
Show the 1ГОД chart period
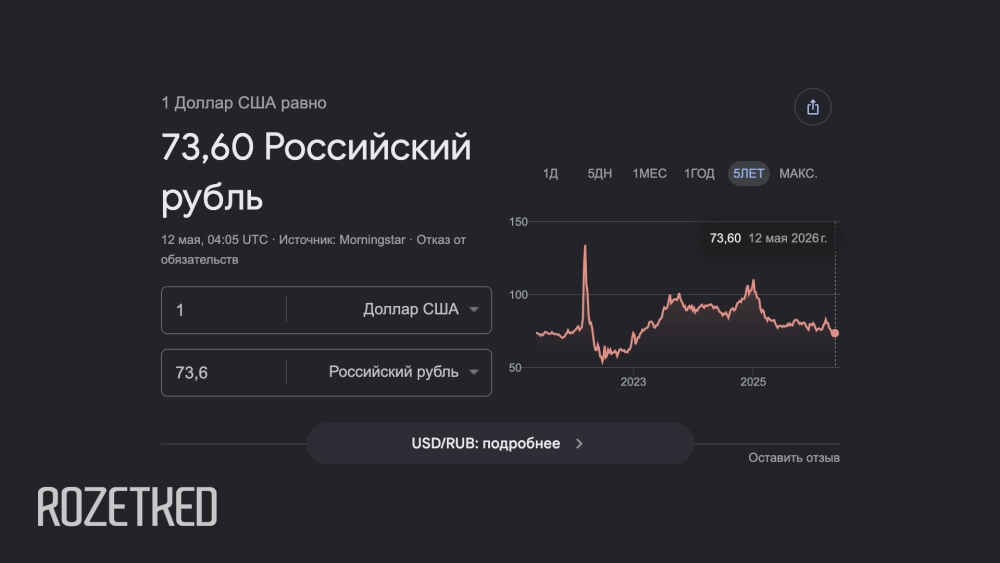point(699,173)
